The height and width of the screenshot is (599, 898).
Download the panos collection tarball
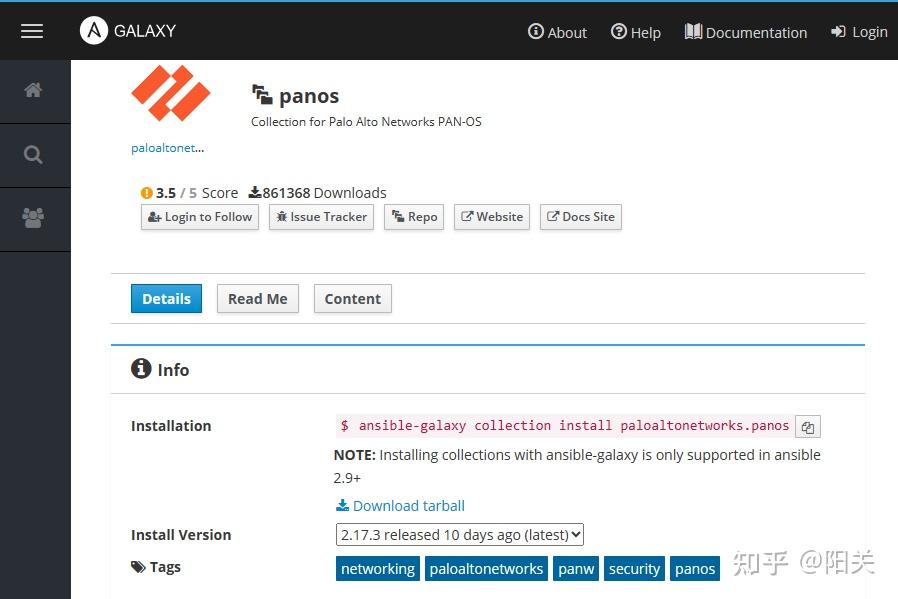(x=400, y=505)
